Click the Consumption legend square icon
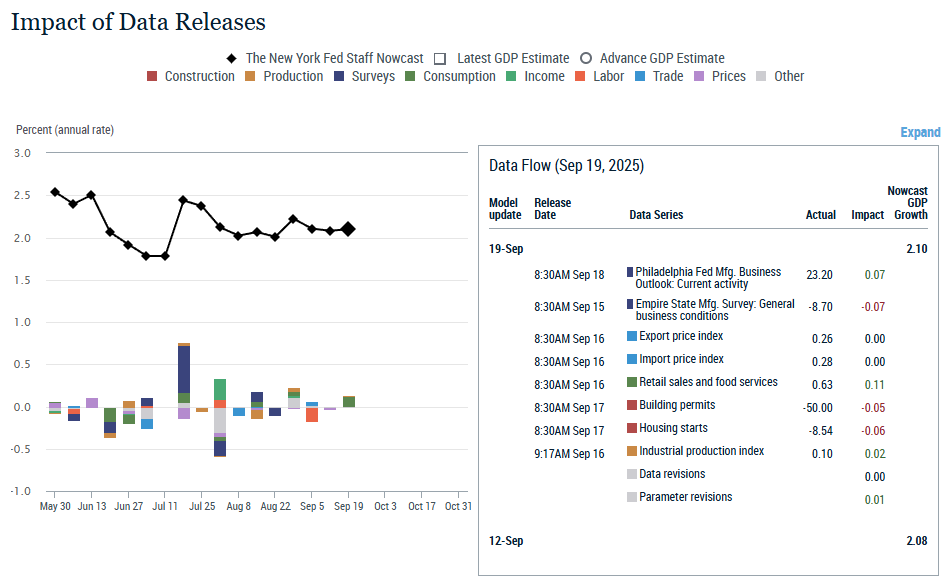Viewport: 950px width, 581px height. (x=410, y=77)
